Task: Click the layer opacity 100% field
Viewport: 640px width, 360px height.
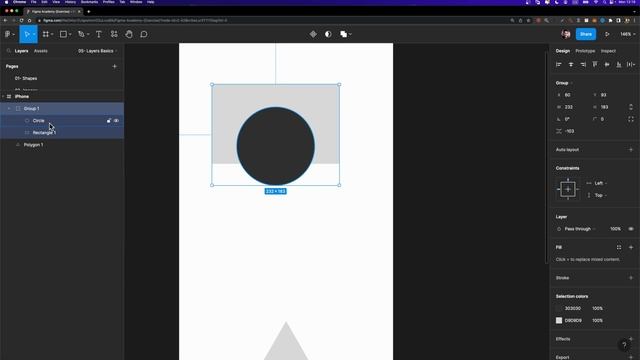Action: [615, 229]
